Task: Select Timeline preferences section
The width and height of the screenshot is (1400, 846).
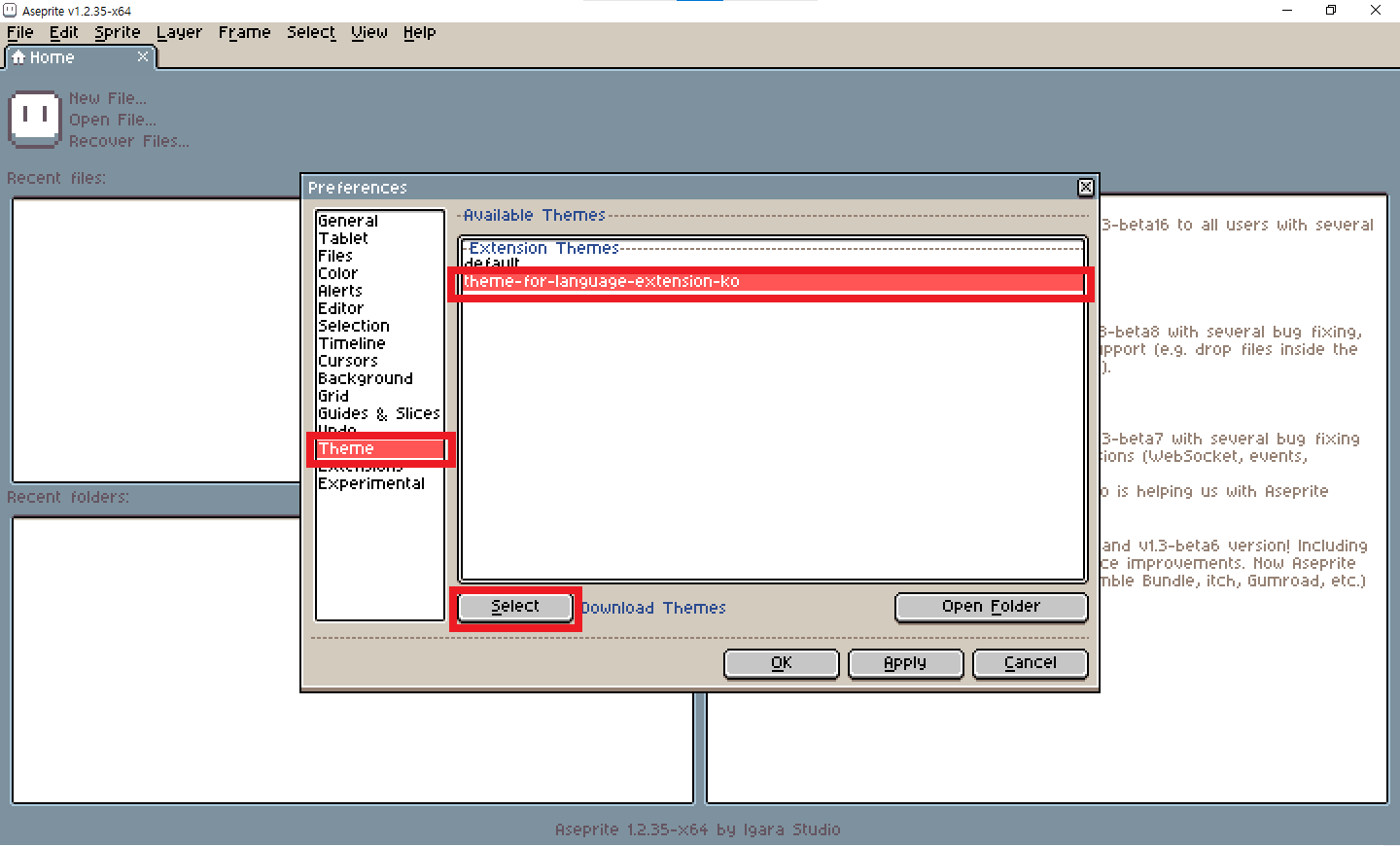Action: [x=380, y=343]
